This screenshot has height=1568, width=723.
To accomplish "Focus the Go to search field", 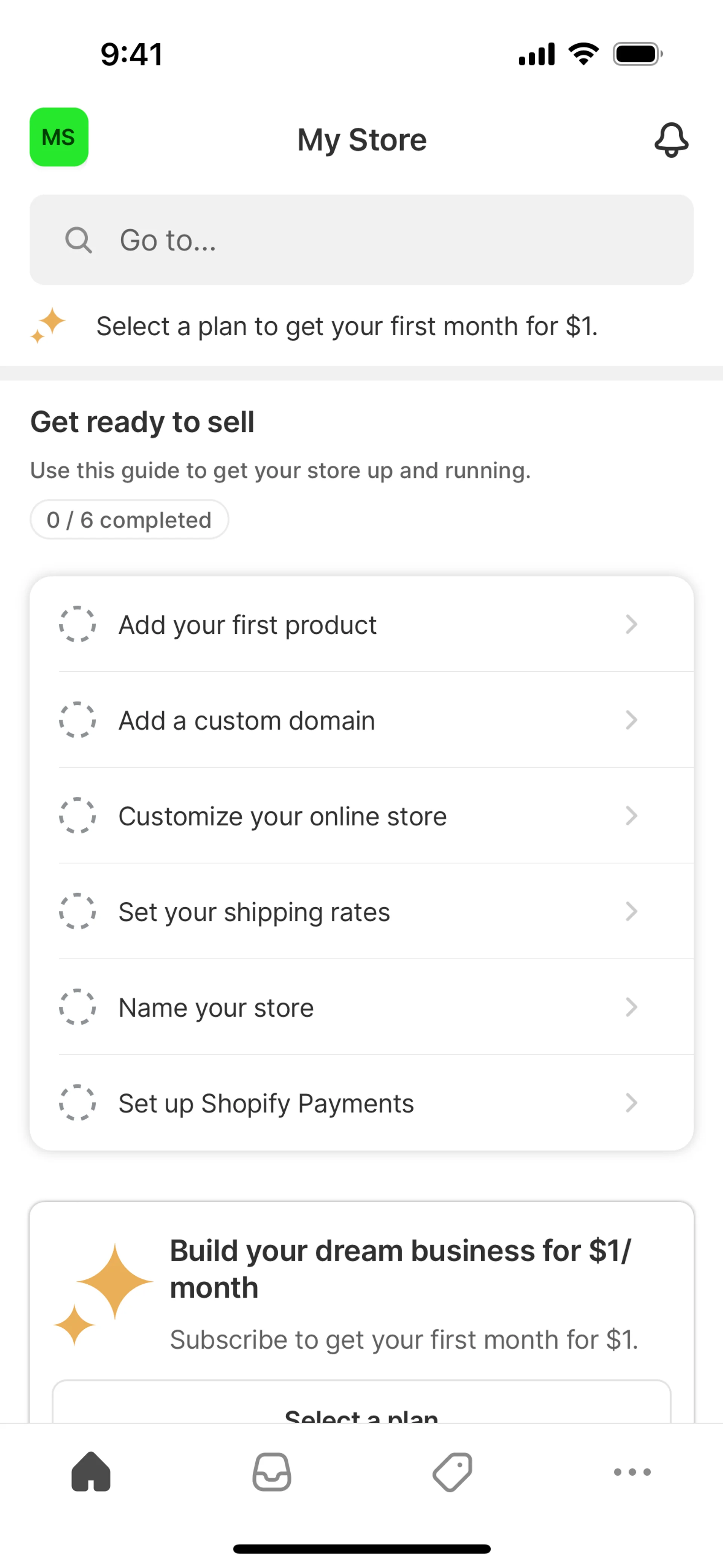I will tap(389, 240).
